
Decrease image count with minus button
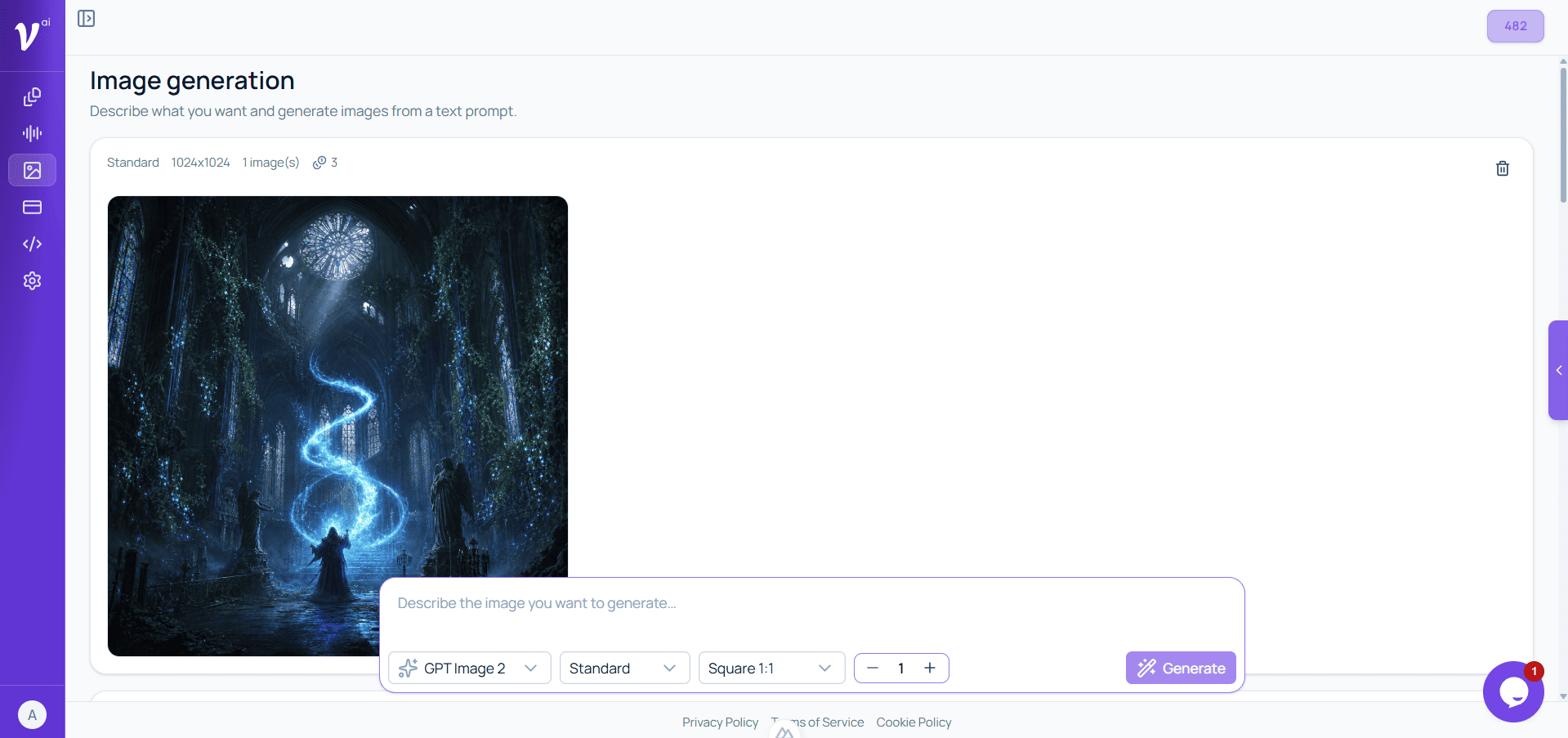point(872,668)
